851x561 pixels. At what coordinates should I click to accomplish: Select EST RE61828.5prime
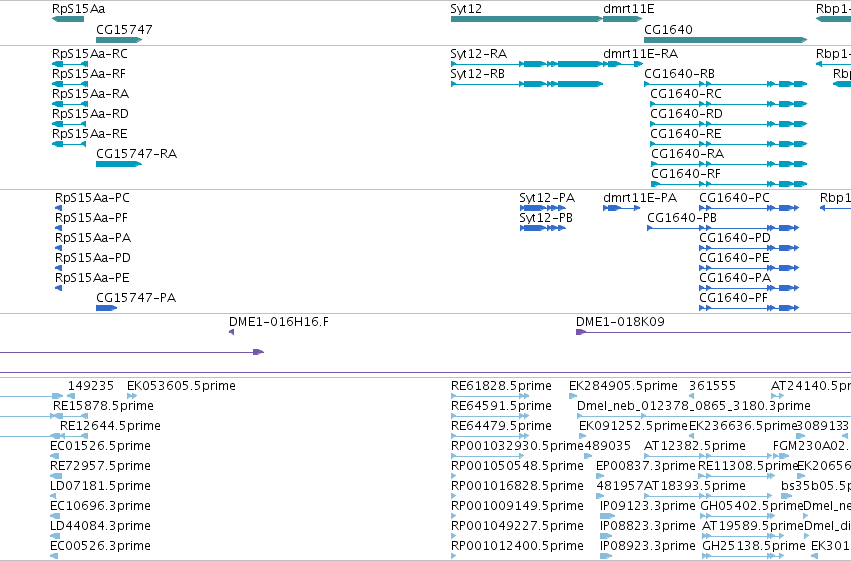pos(501,386)
